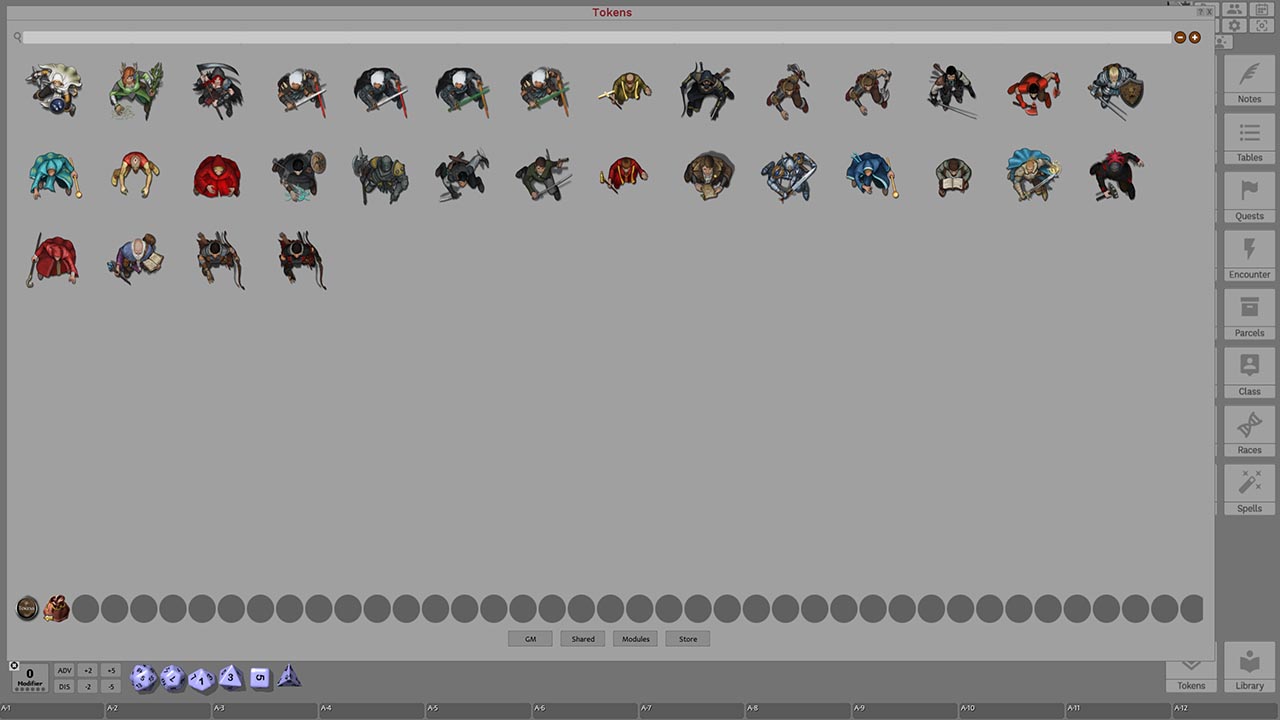Open the Options gear icon at top right
Screen dimensions: 1280x720
click(1234, 25)
